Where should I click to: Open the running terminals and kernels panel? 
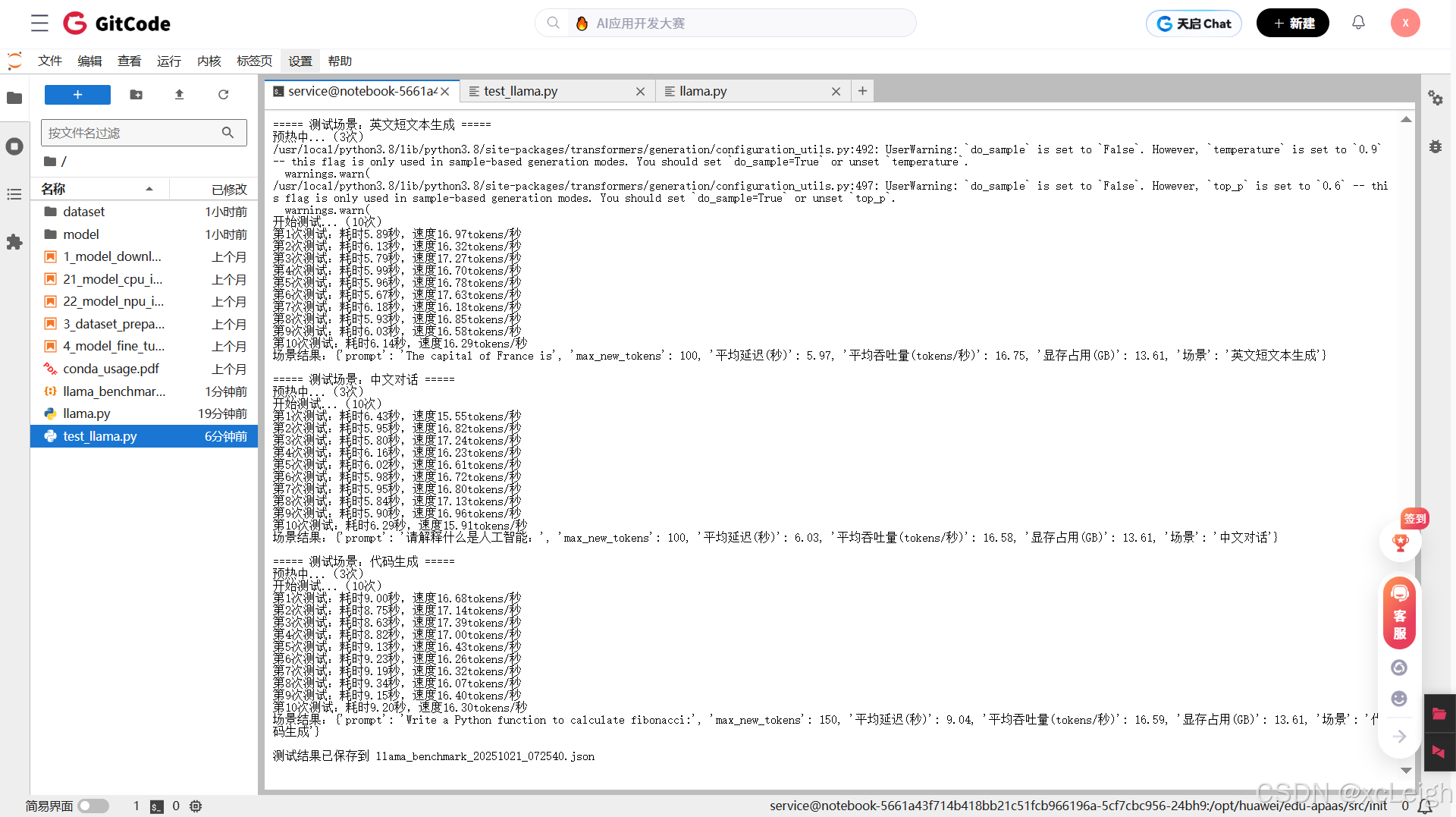point(14,146)
